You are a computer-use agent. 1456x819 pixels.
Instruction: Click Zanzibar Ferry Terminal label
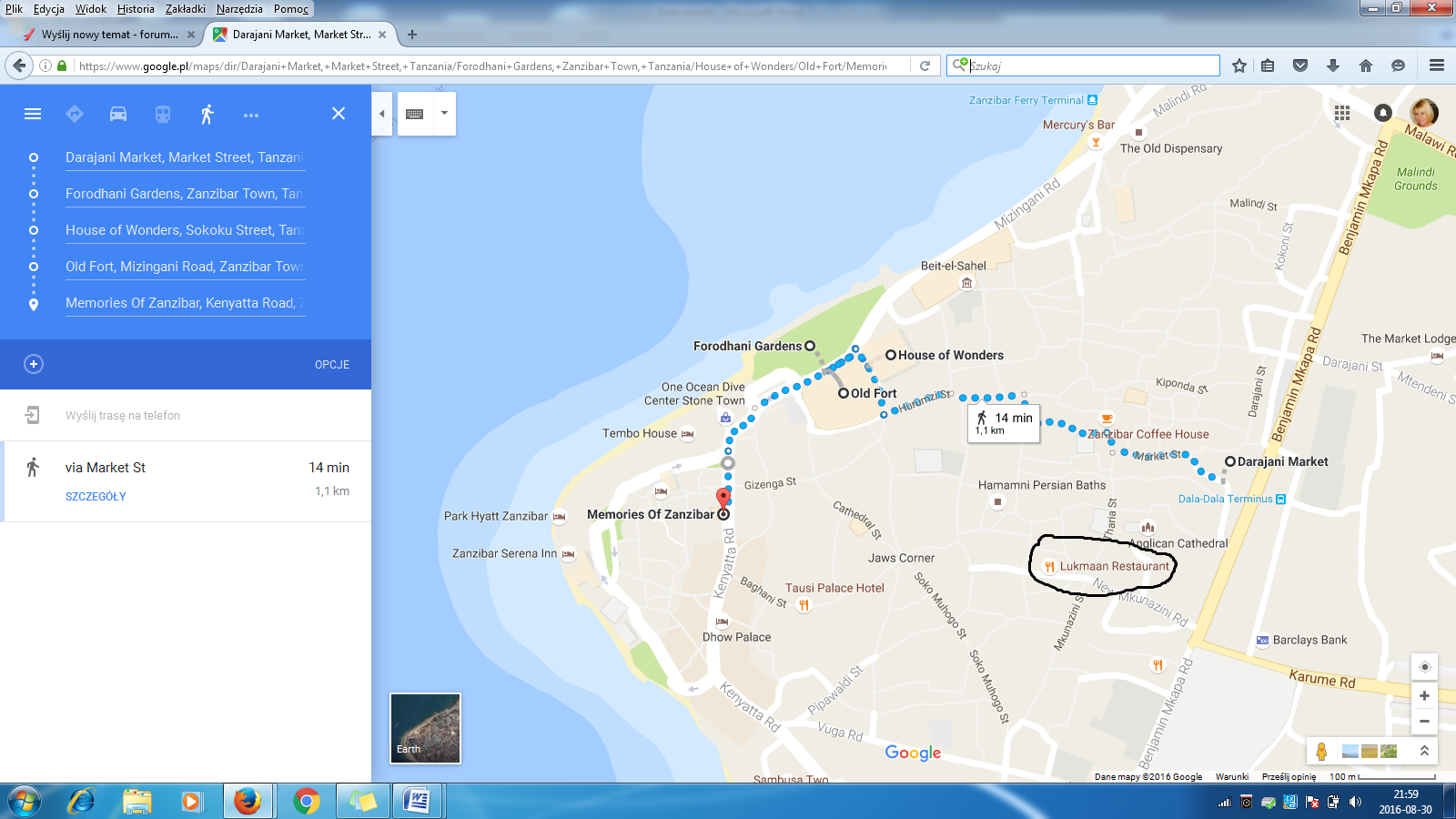click(1026, 100)
